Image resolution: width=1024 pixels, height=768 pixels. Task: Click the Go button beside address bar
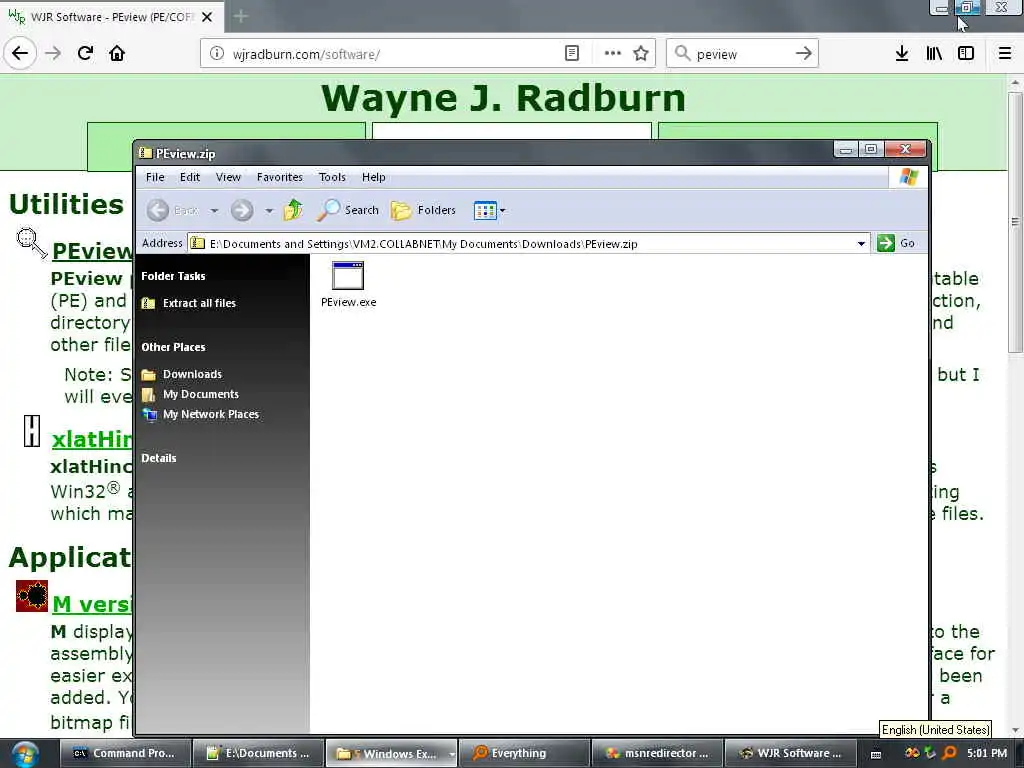896,243
